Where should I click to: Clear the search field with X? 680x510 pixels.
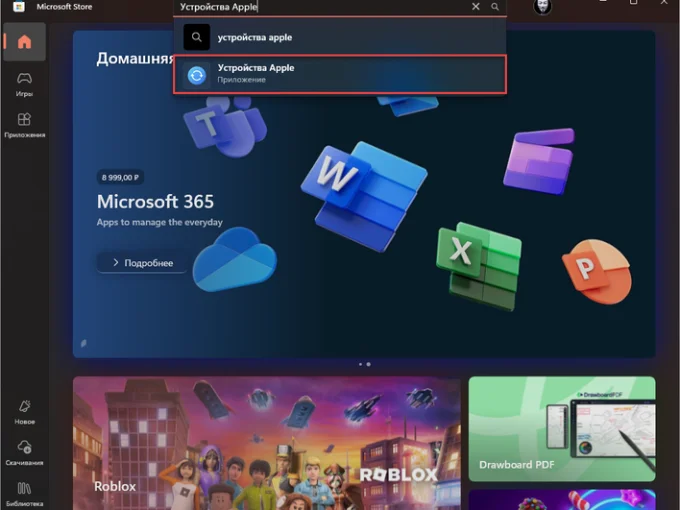[476, 7]
